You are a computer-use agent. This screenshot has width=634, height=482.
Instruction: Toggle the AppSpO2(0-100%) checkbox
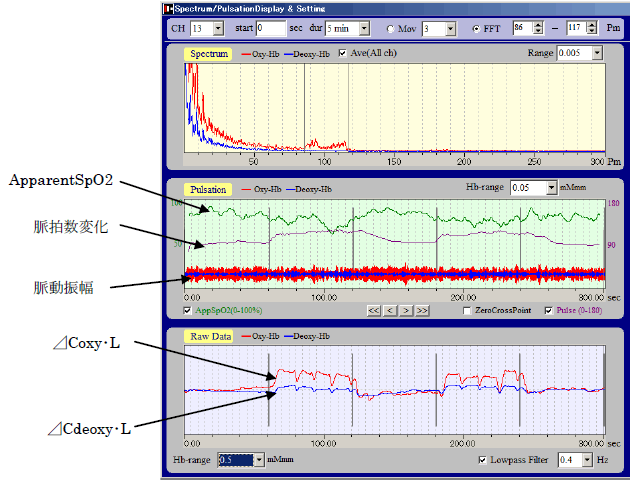click(188, 311)
